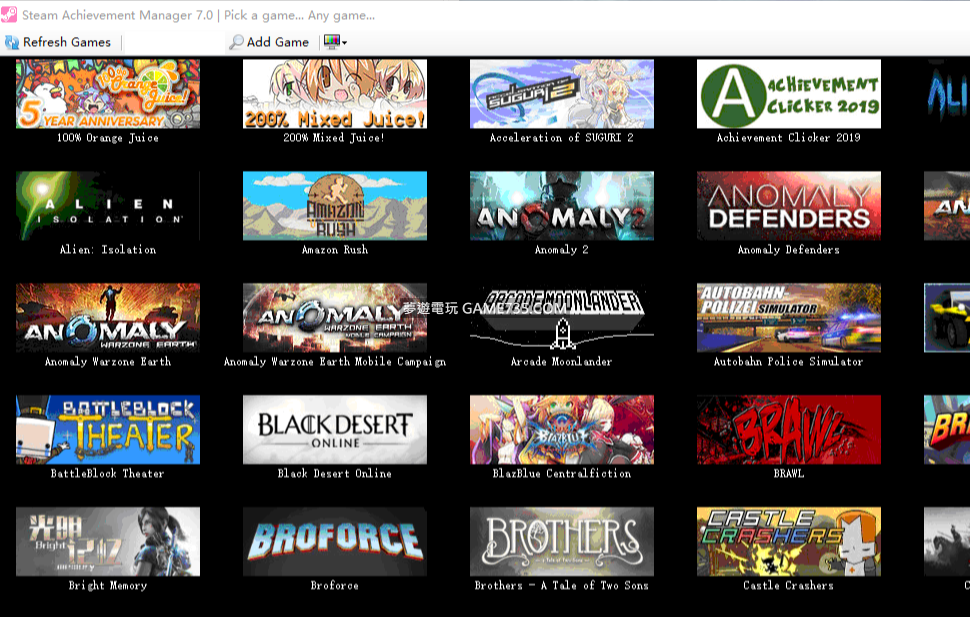Viewport: 970px width, 617px height.
Task: Click the '100% Orange Juice' title text
Action: tap(108, 138)
